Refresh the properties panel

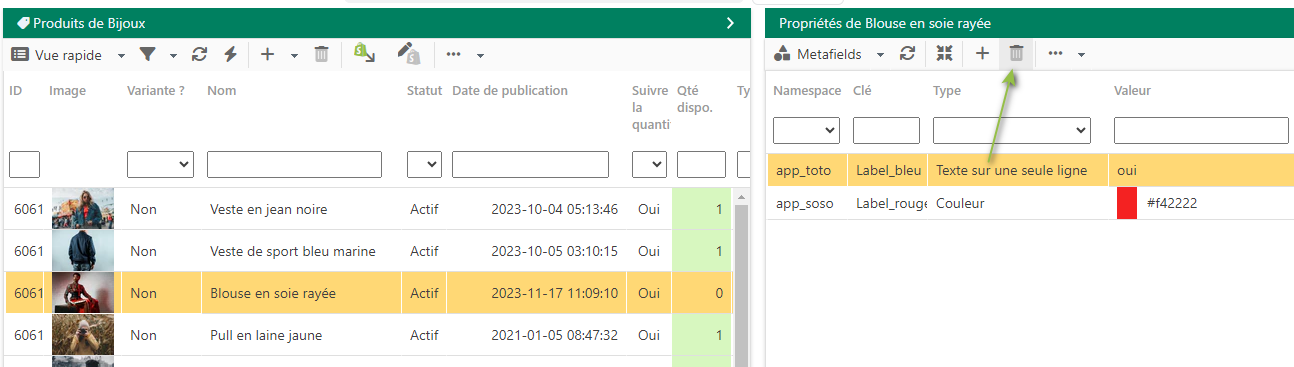(x=907, y=55)
